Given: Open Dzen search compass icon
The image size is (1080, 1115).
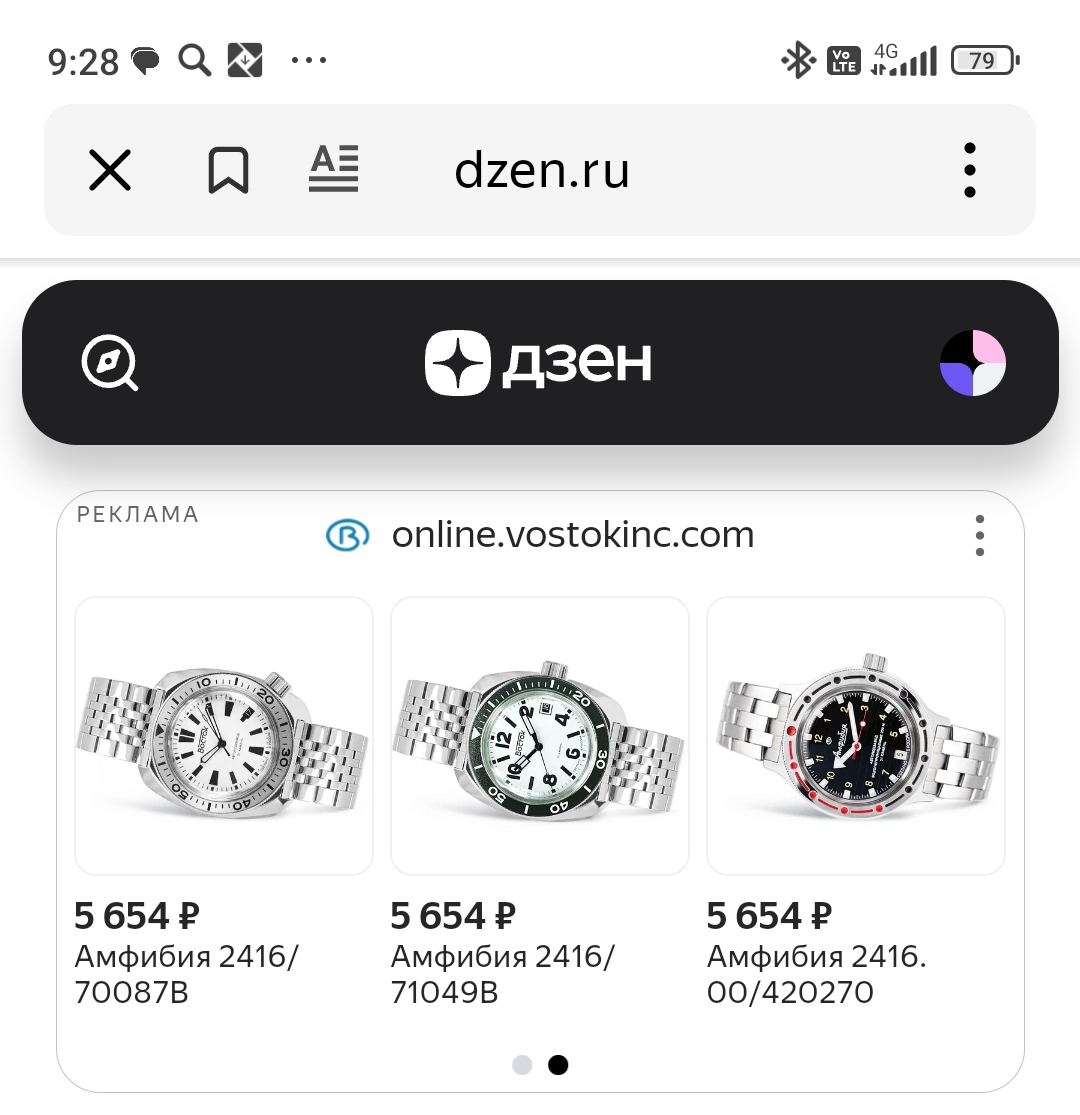Looking at the screenshot, I should point(109,362).
